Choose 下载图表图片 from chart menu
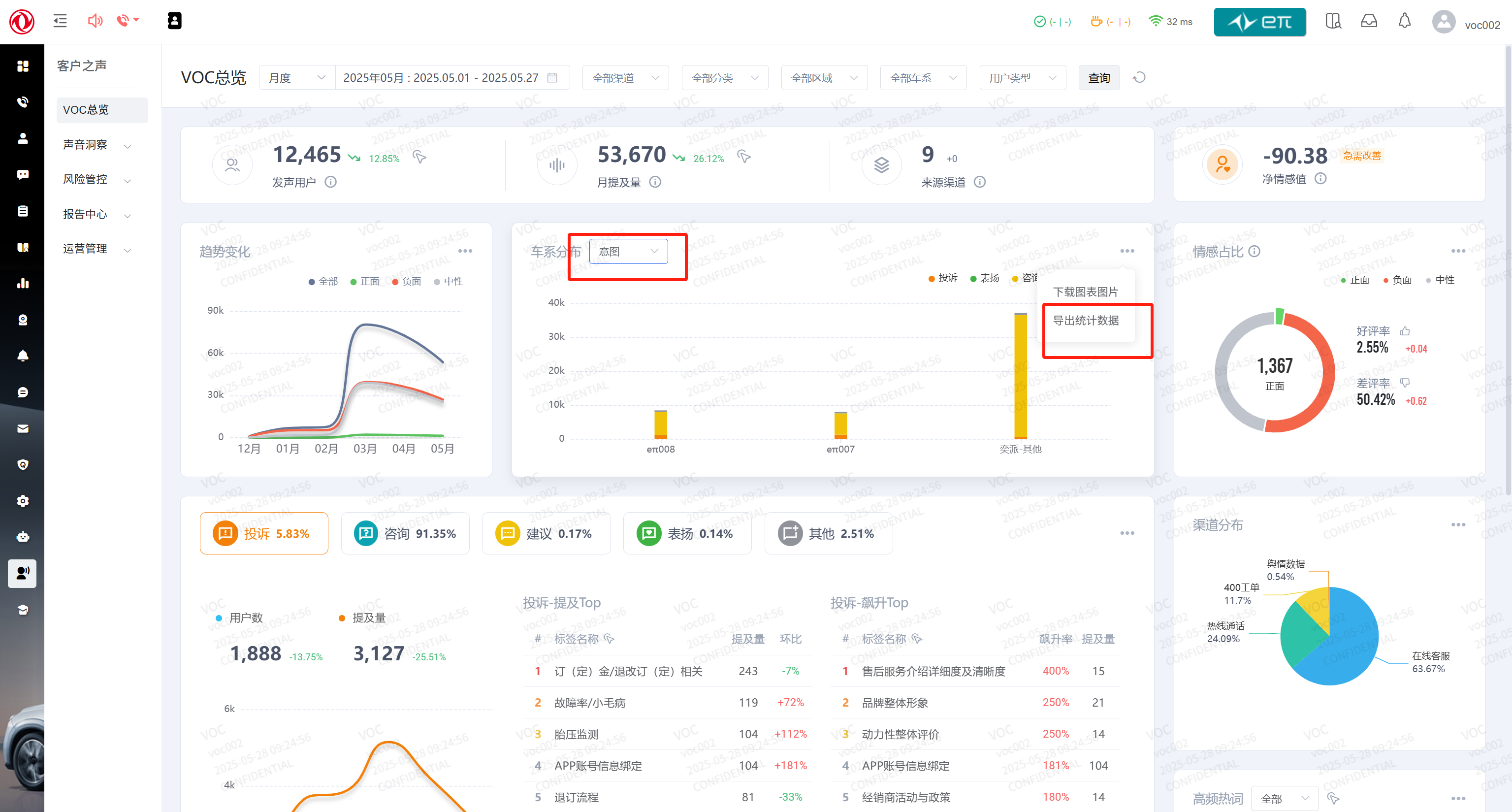This screenshot has width=1512, height=812. (x=1085, y=292)
